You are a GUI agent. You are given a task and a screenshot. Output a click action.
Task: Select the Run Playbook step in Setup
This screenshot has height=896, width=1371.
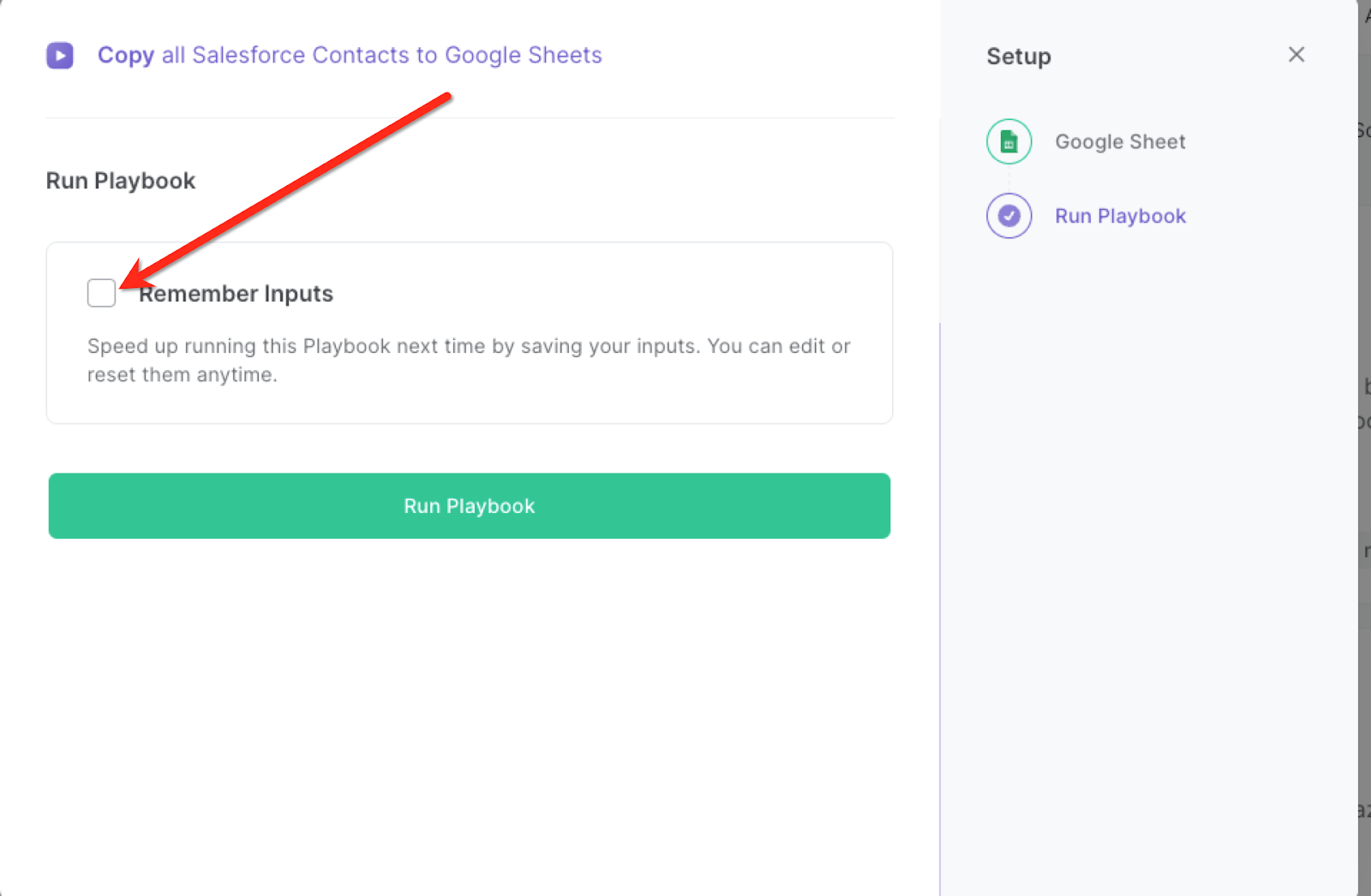(x=1120, y=216)
